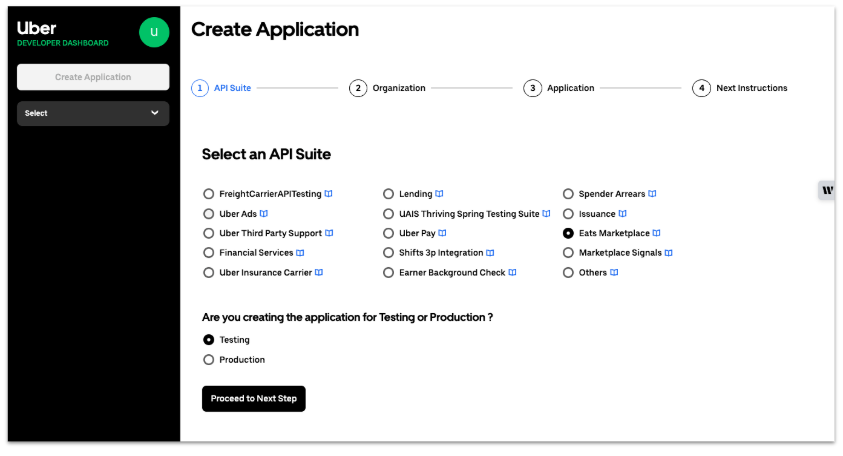
Task: Open docs icon beside Marketplace Signals
Action: pyautogui.click(x=669, y=253)
